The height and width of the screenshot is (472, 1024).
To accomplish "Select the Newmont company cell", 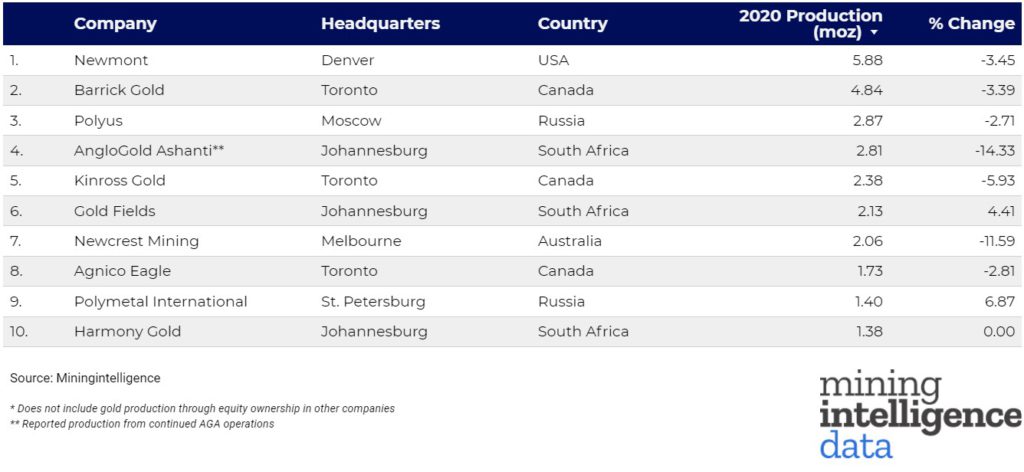I will point(111,60).
